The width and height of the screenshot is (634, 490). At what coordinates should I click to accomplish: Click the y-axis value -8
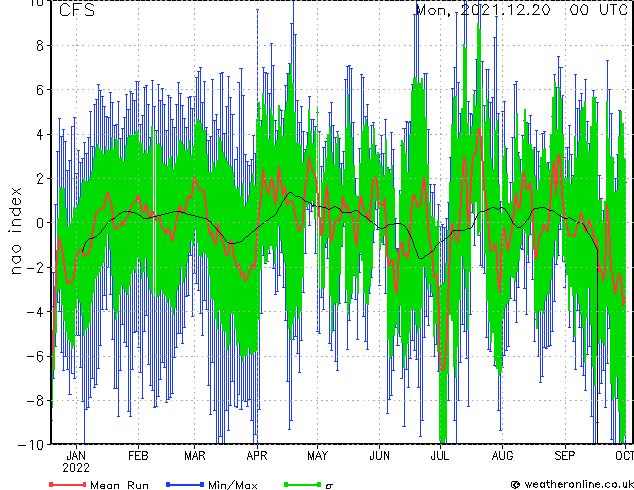(35, 401)
